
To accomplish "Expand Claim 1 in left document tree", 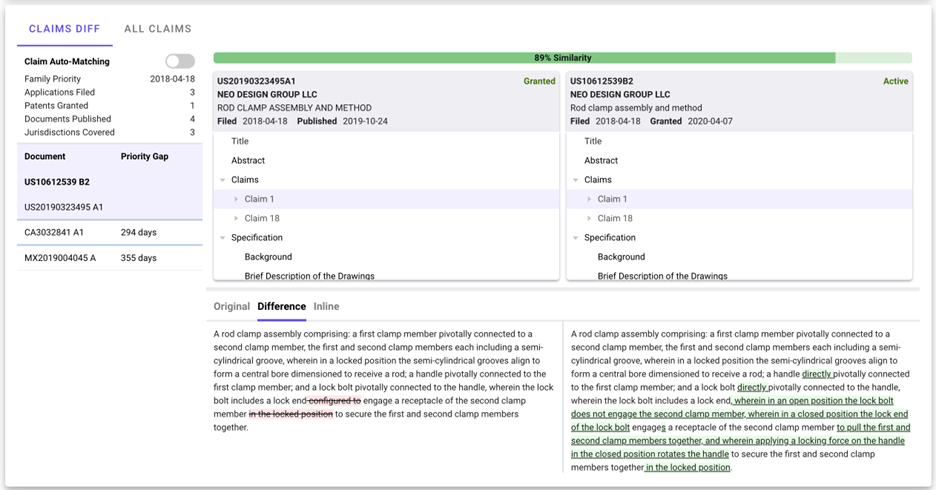I will pyautogui.click(x=236, y=199).
